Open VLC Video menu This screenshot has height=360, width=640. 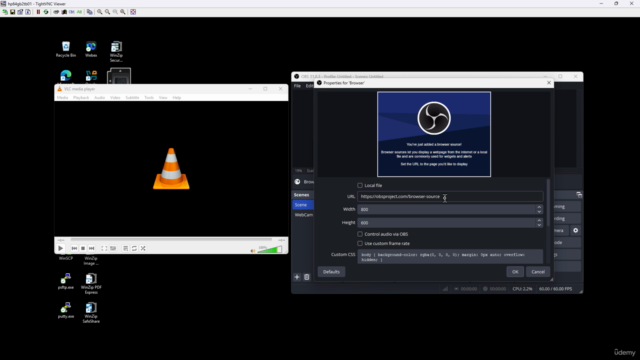(x=115, y=98)
